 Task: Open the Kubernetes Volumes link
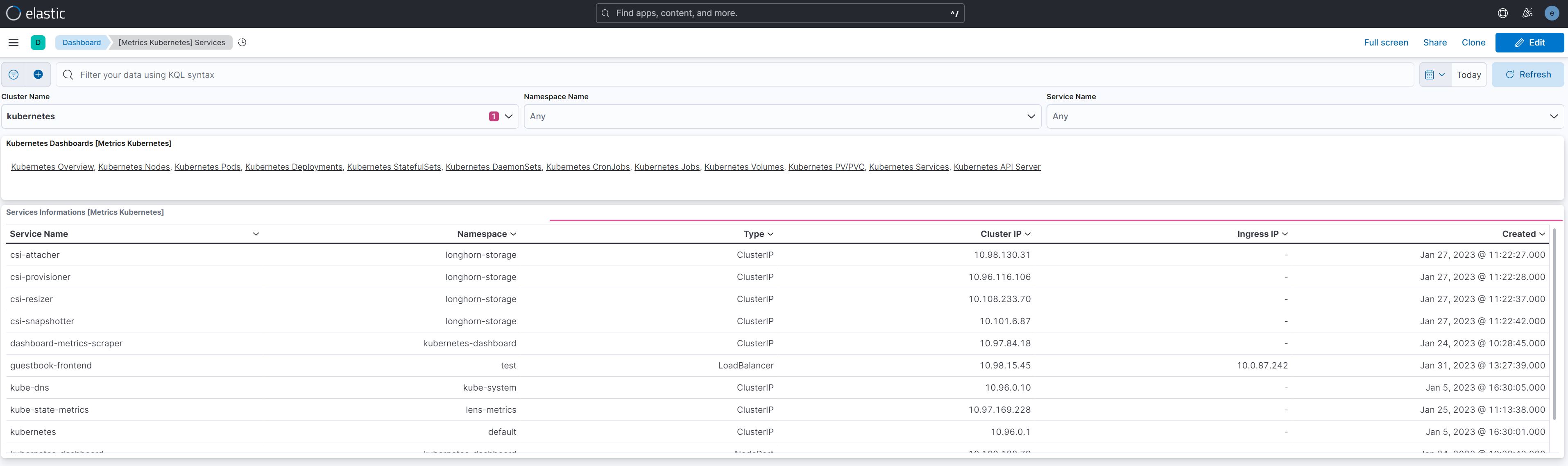pos(744,167)
